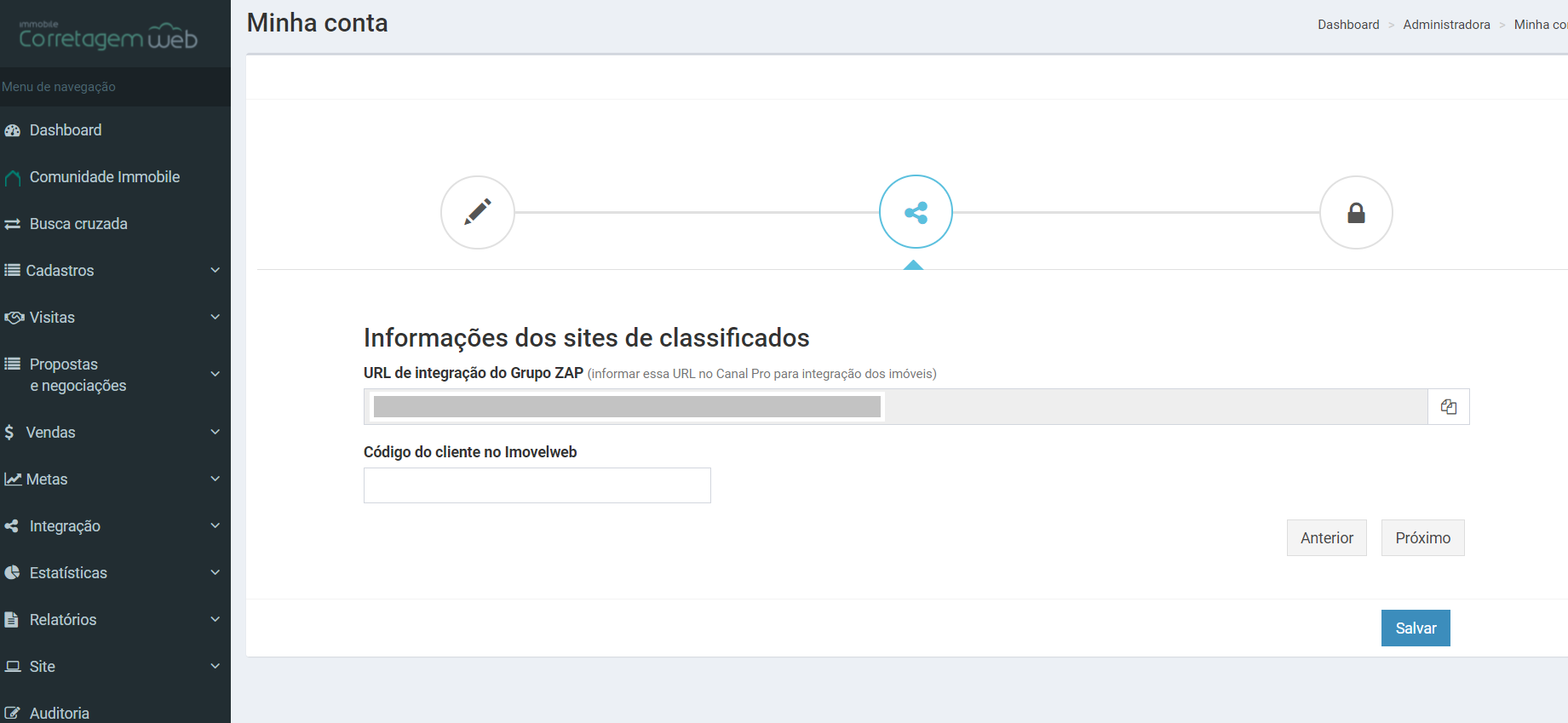
Task: Click the Propostas e negociações list icon
Action: coord(12,364)
